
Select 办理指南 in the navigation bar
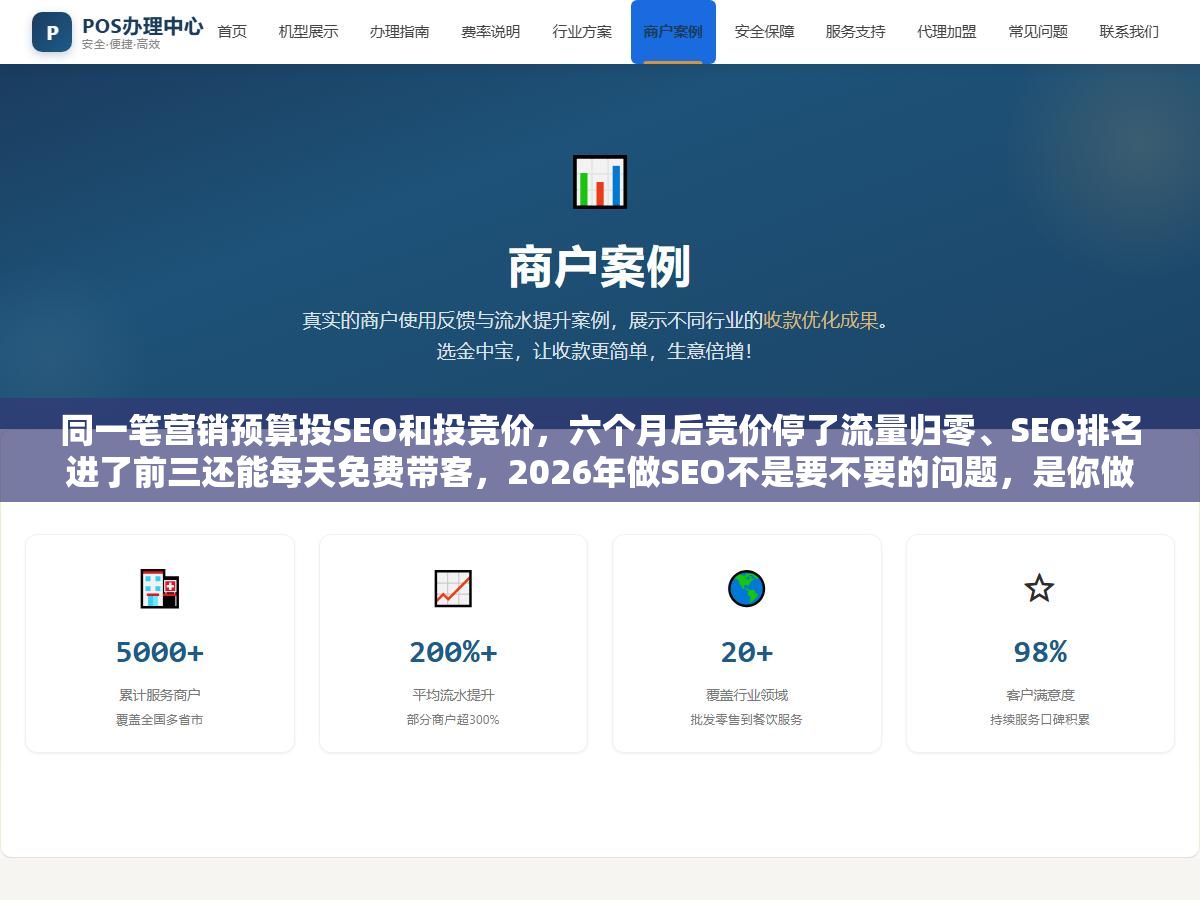(399, 32)
